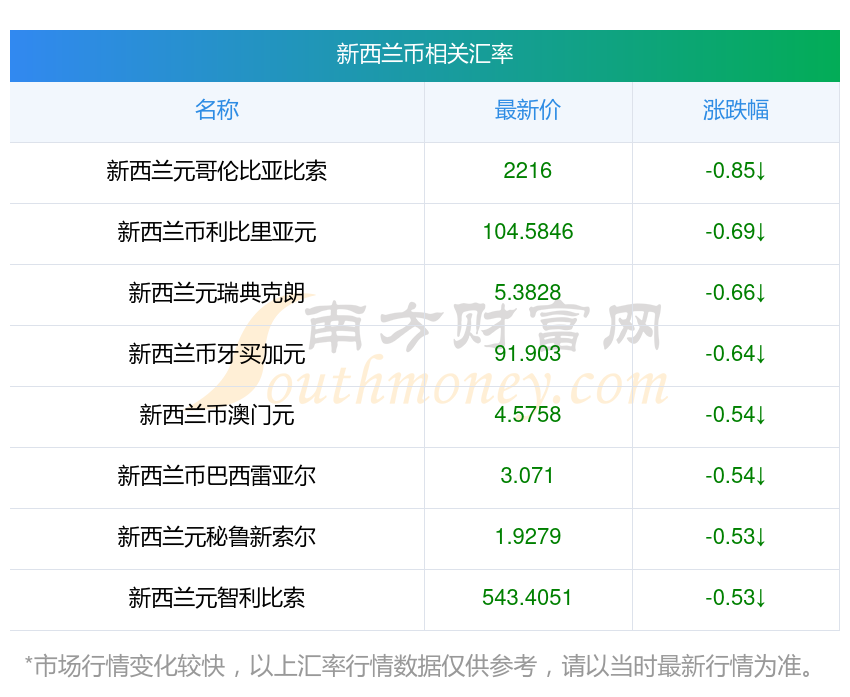This screenshot has height=697, width=850.
Task: Select the 新西兰币牙买加元 row name
Action: [x=217, y=354]
